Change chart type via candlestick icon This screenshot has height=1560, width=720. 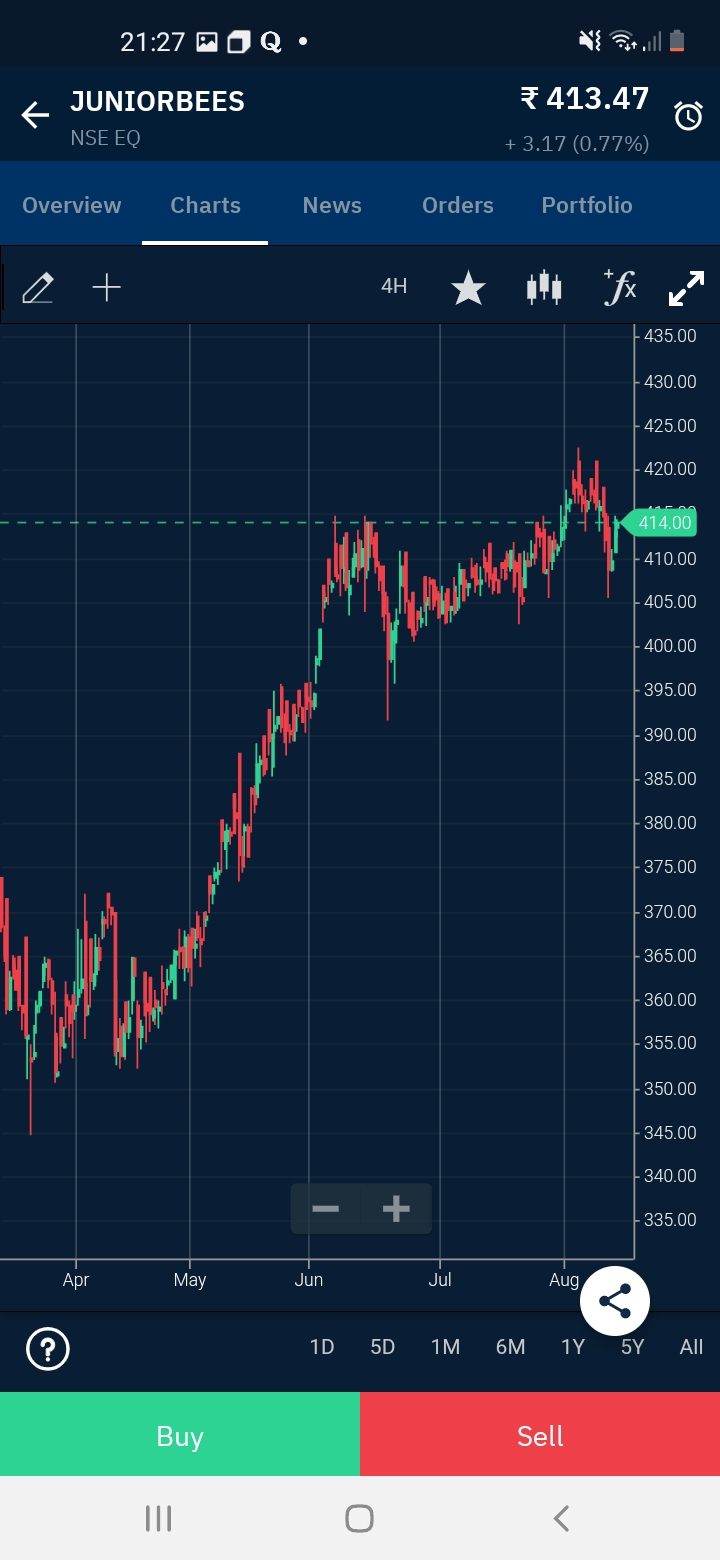[x=544, y=288]
